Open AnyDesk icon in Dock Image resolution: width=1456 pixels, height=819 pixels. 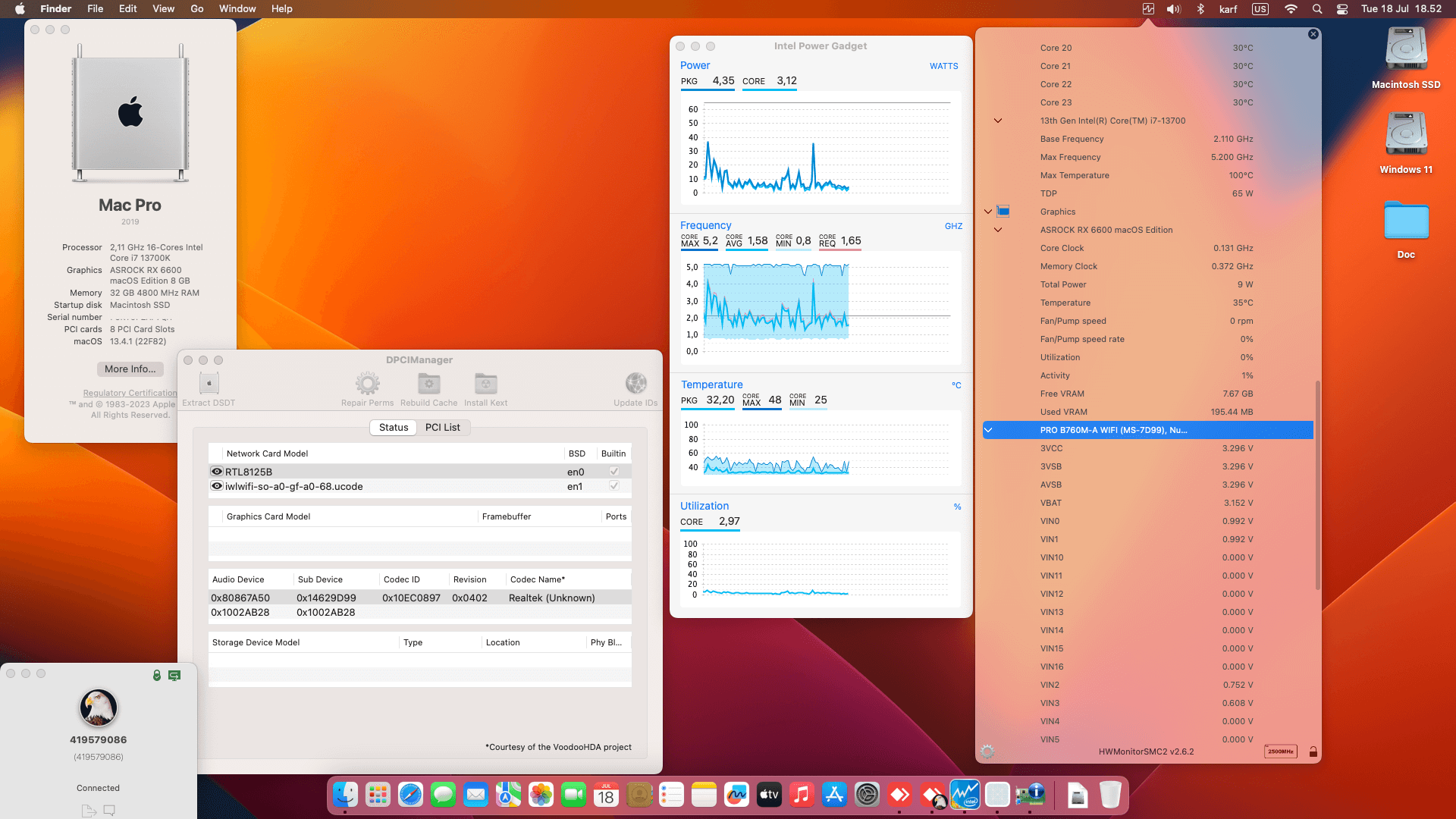[x=899, y=795]
